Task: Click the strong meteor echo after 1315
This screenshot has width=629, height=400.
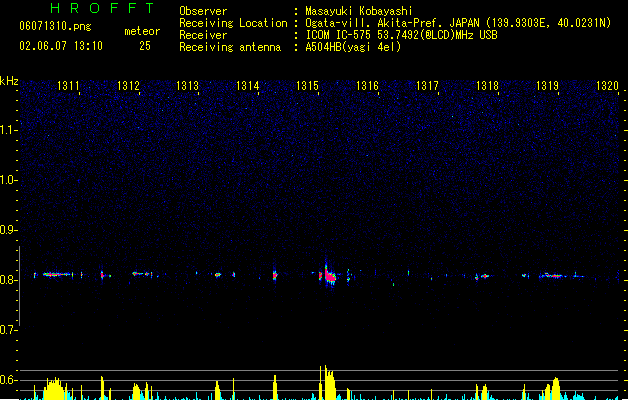Action: (x=329, y=275)
